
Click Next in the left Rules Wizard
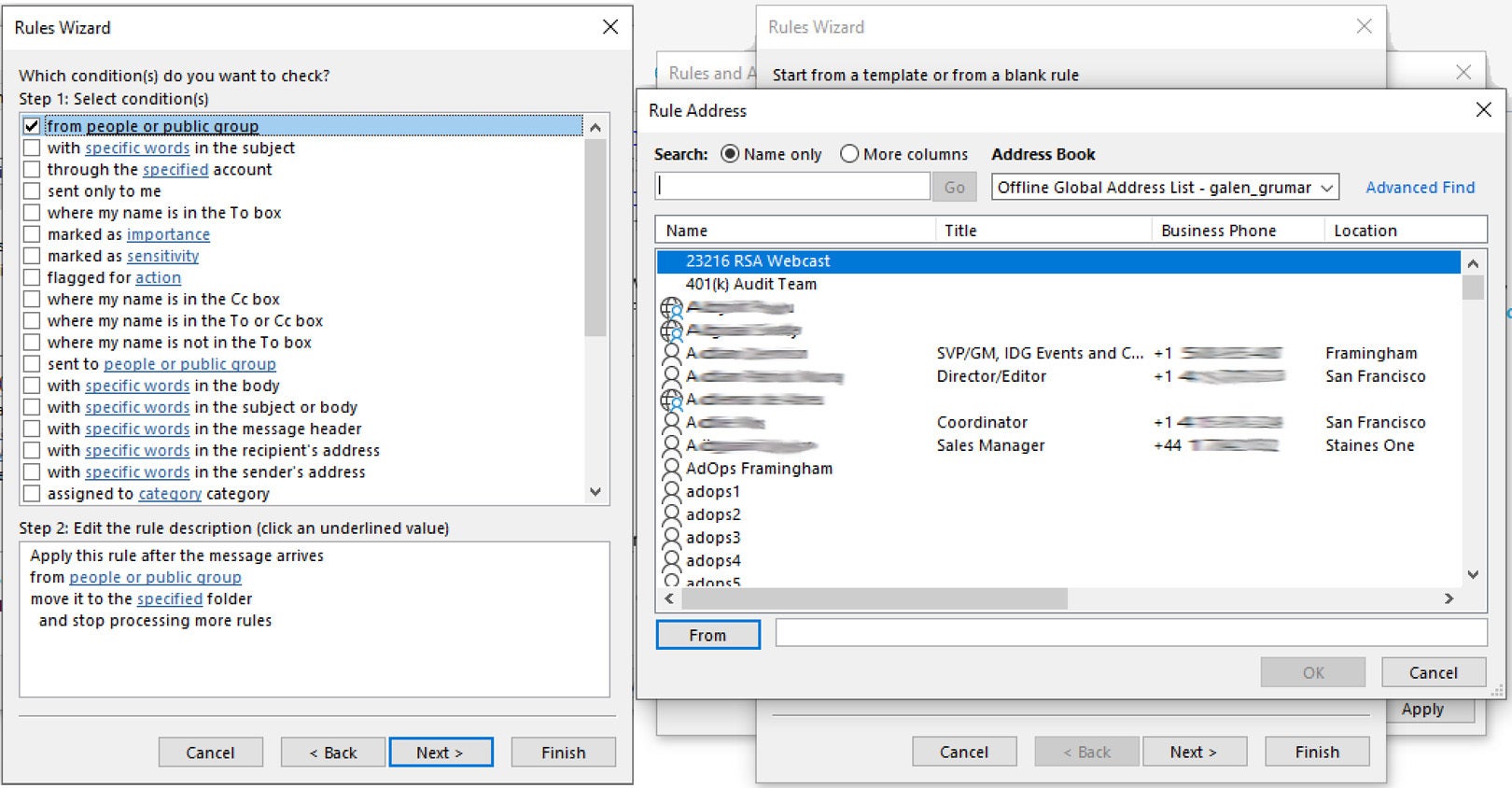click(x=441, y=753)
